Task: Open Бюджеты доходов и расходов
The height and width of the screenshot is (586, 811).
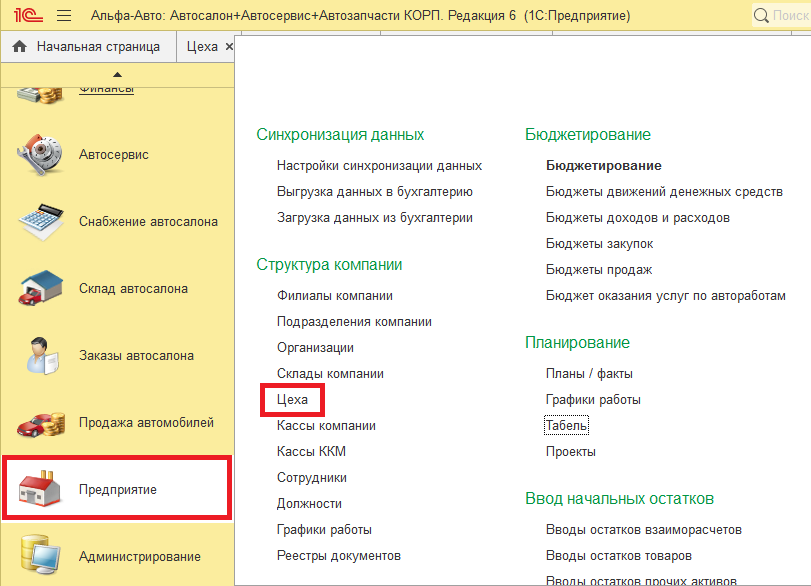Action: pyautogui.click(x=638, y=217)
